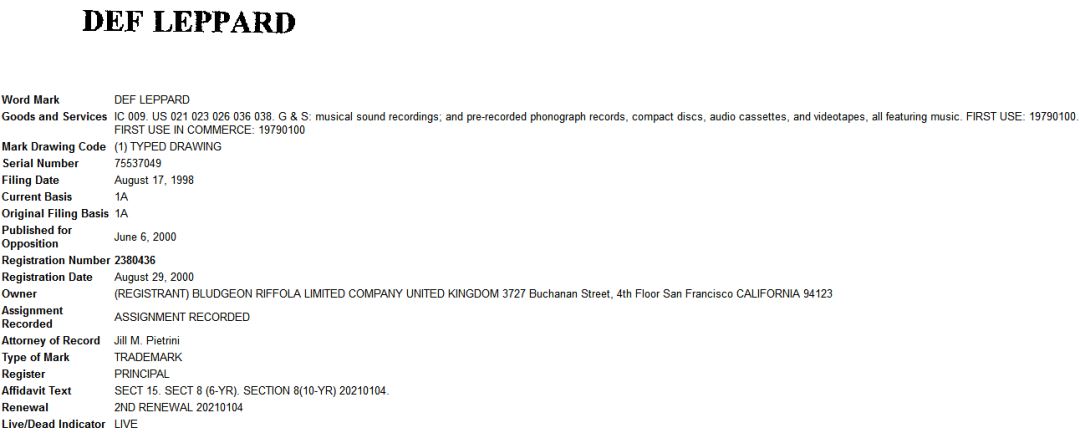Click the Mark Drawing Code label
The height and width of the screenshot is (433, 1080).
[54, 147]
